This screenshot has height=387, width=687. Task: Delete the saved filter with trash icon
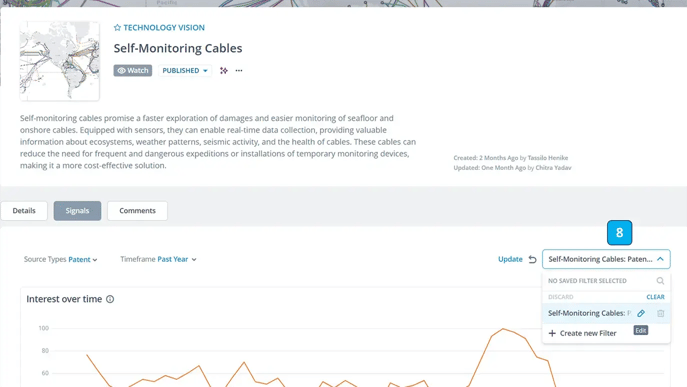coord(661,313)
